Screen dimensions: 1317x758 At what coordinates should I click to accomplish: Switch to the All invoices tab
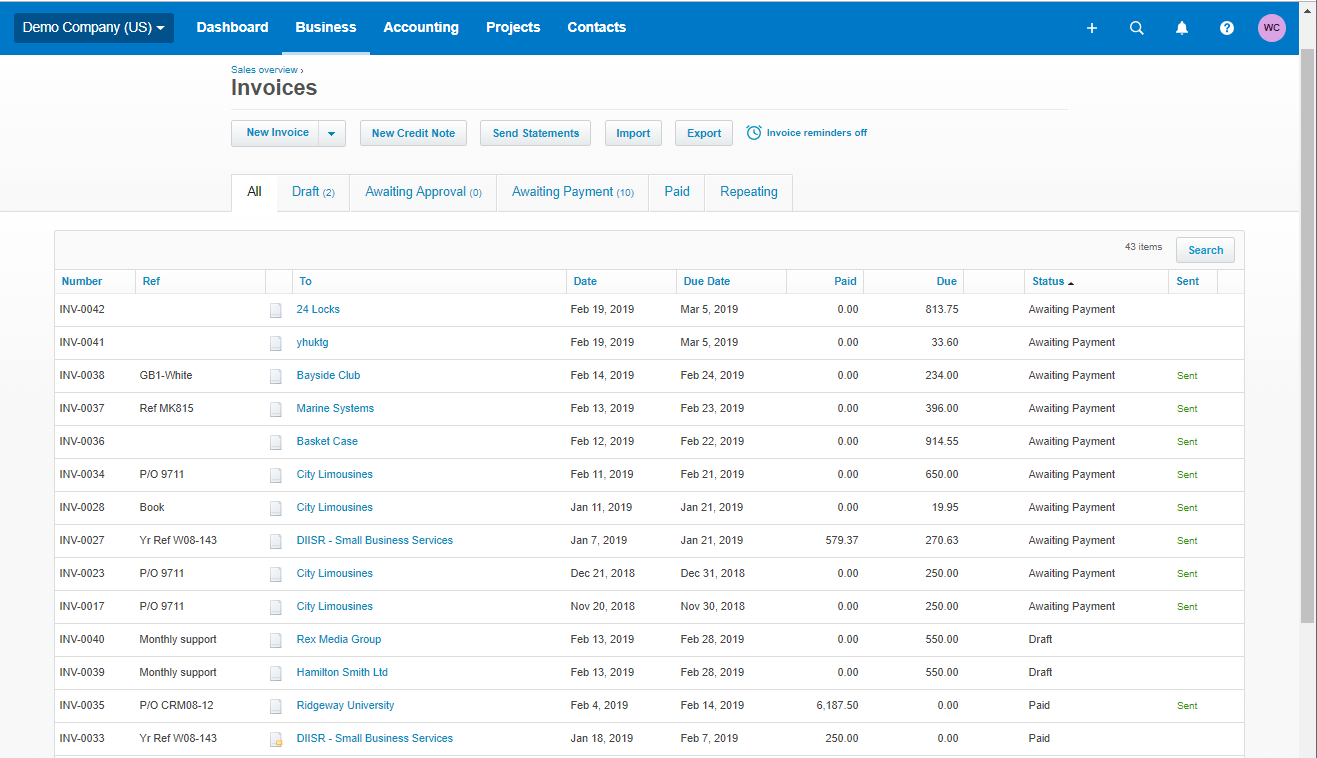tap(254, 192)
